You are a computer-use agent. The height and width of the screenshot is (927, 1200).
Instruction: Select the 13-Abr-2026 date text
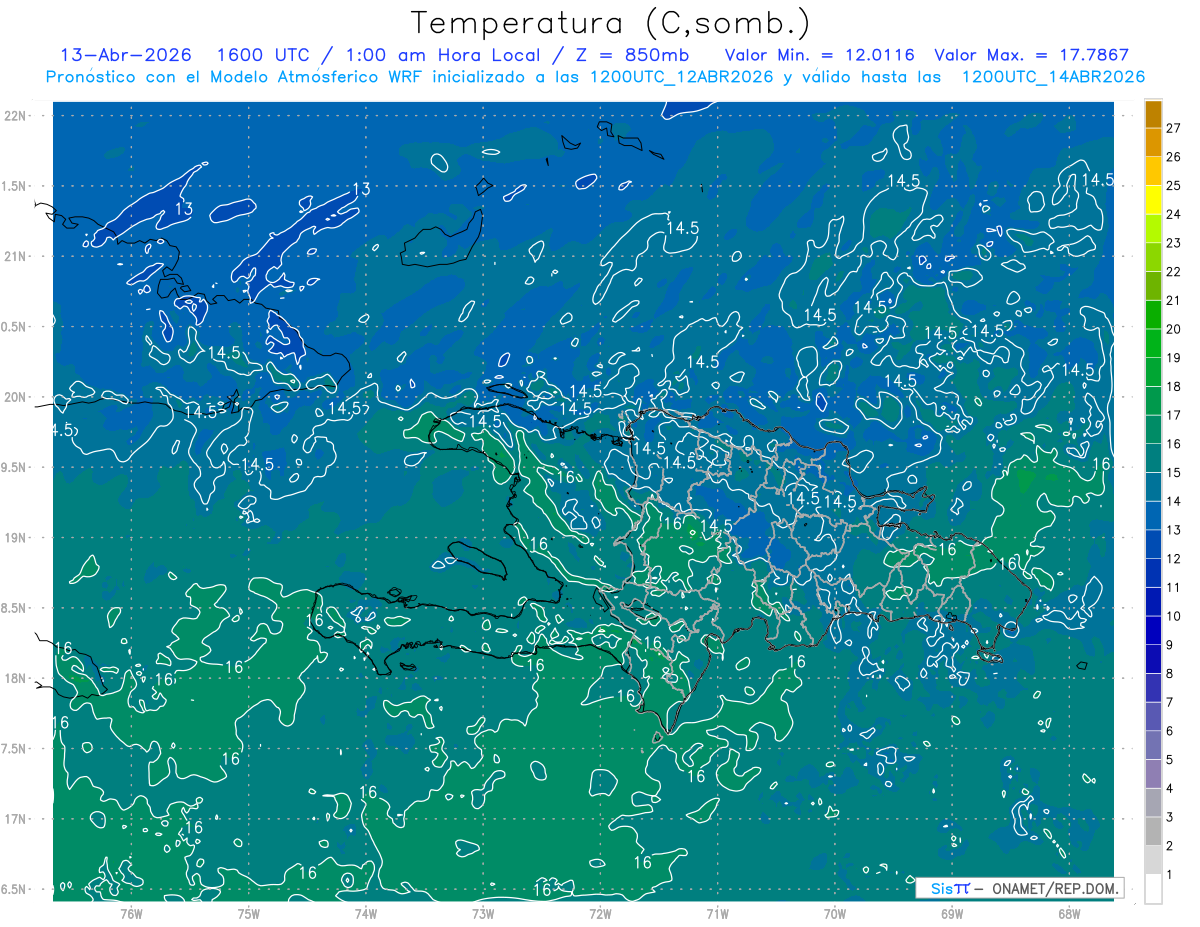click(119, 55)
